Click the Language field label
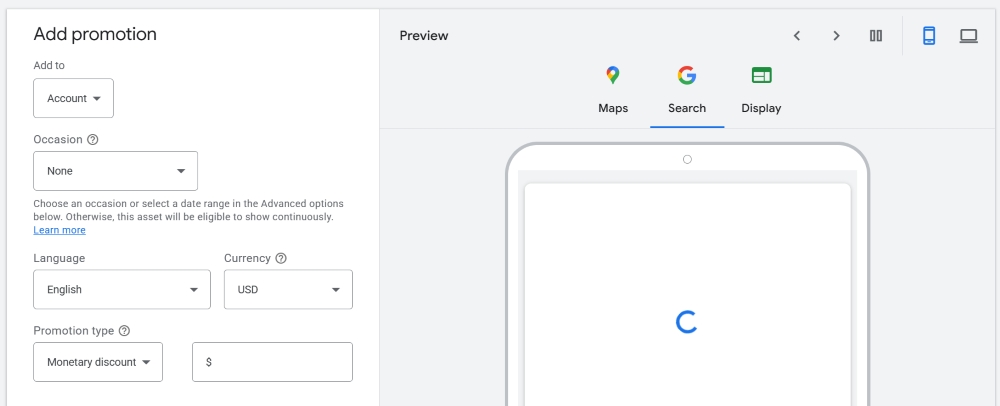 (x=59, y=258)
